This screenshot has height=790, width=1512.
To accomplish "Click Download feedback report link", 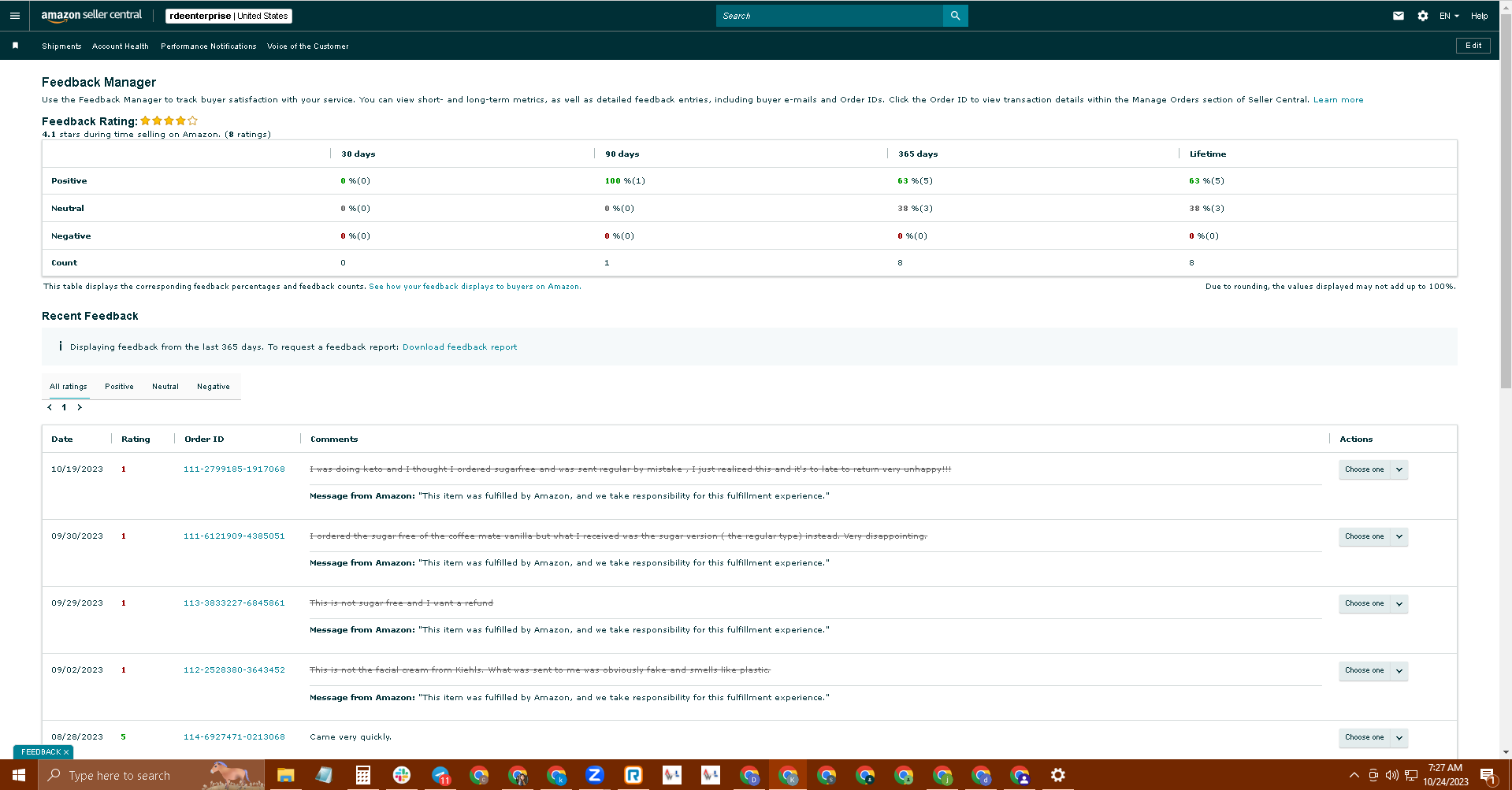I will tap(460, 347).
